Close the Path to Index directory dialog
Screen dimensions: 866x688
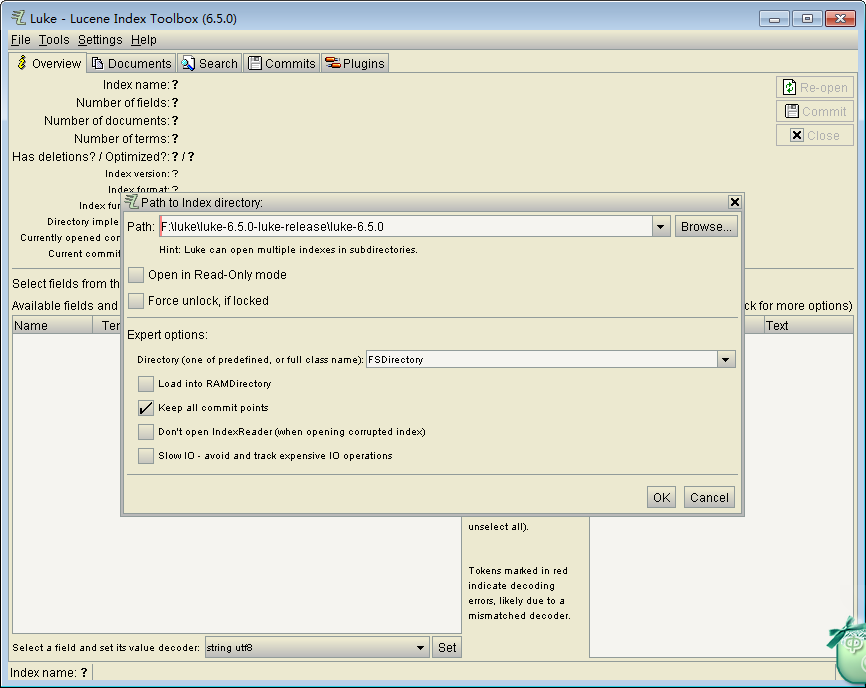(735, 202)
